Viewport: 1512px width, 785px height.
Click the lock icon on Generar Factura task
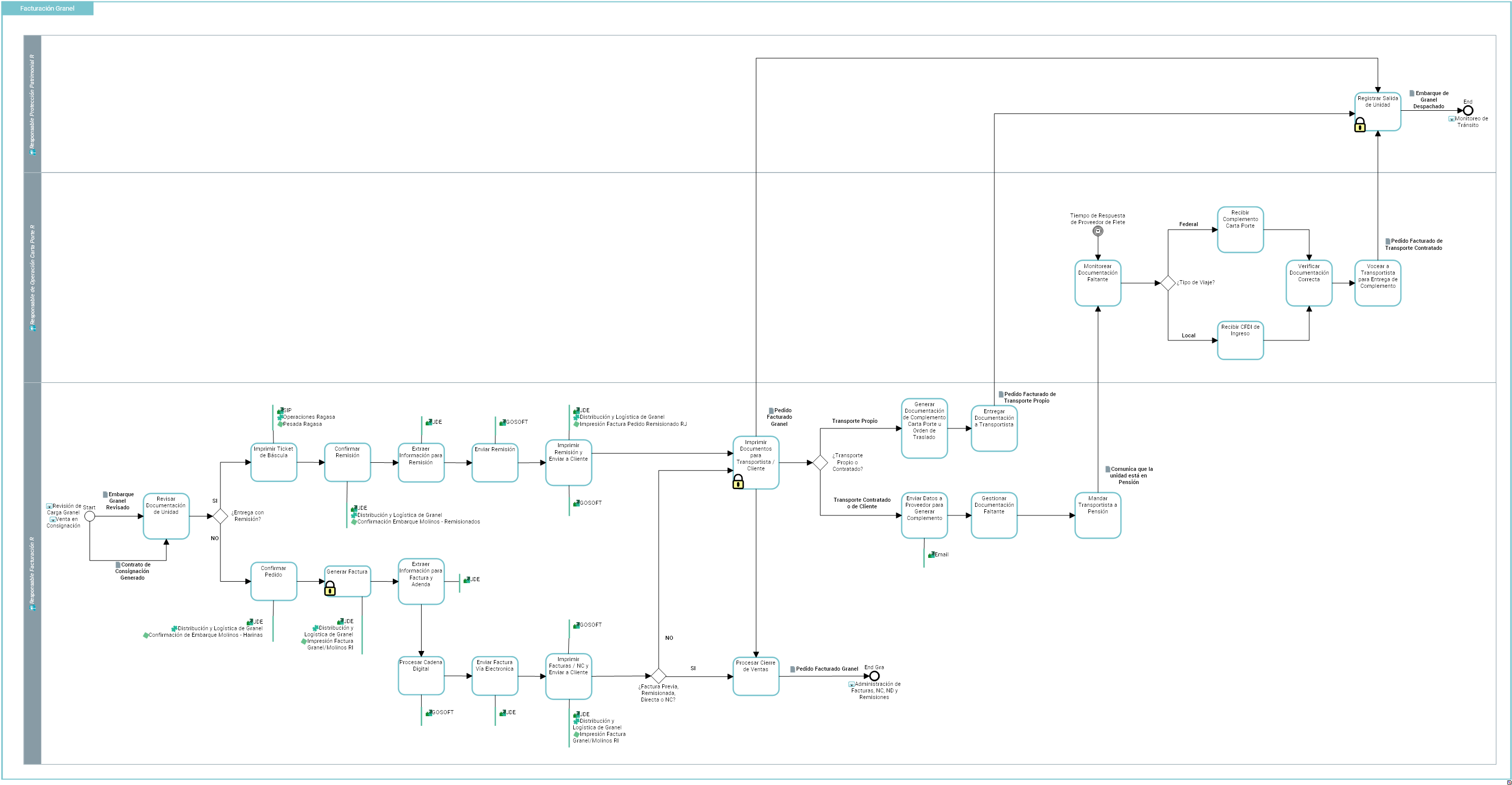(x=330, y=588)
